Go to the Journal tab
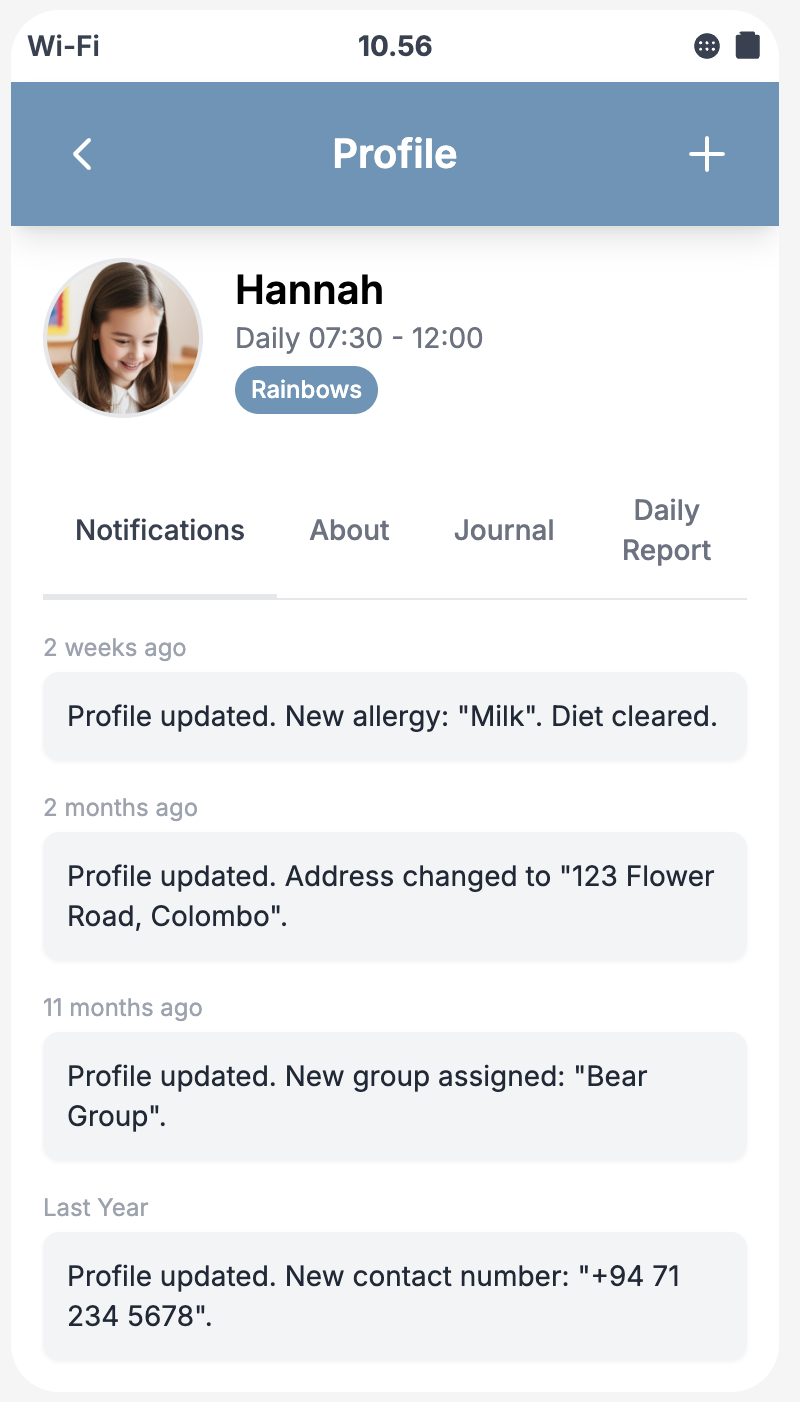 click(504, 530)
